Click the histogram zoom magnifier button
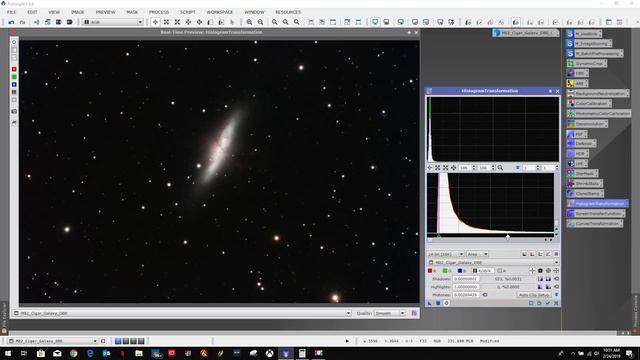Image resolution: width=640 pixels, height=360 pixels. click(x=500, y=168)
